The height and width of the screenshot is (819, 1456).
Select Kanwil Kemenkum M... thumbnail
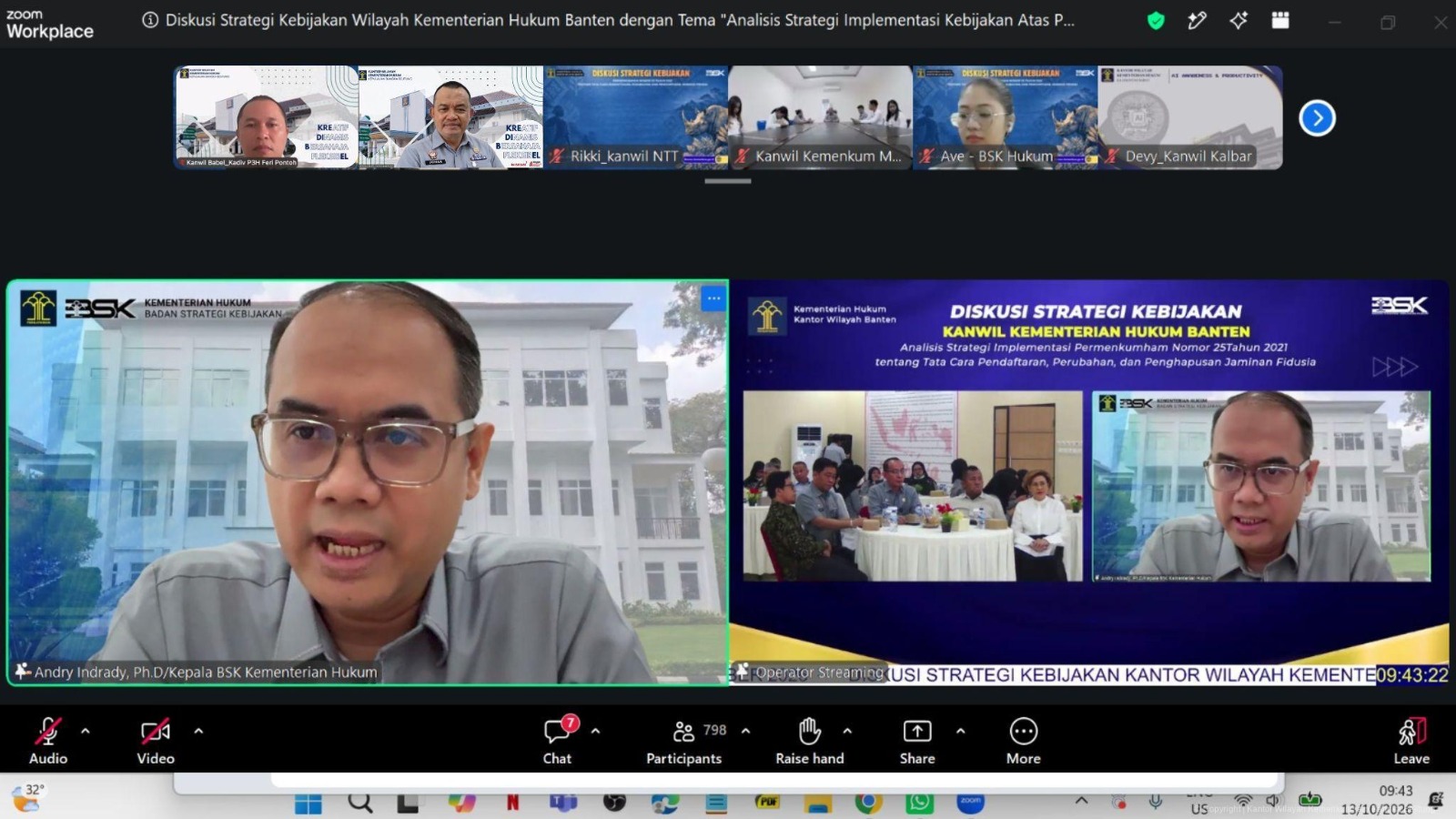coord(820,117)
